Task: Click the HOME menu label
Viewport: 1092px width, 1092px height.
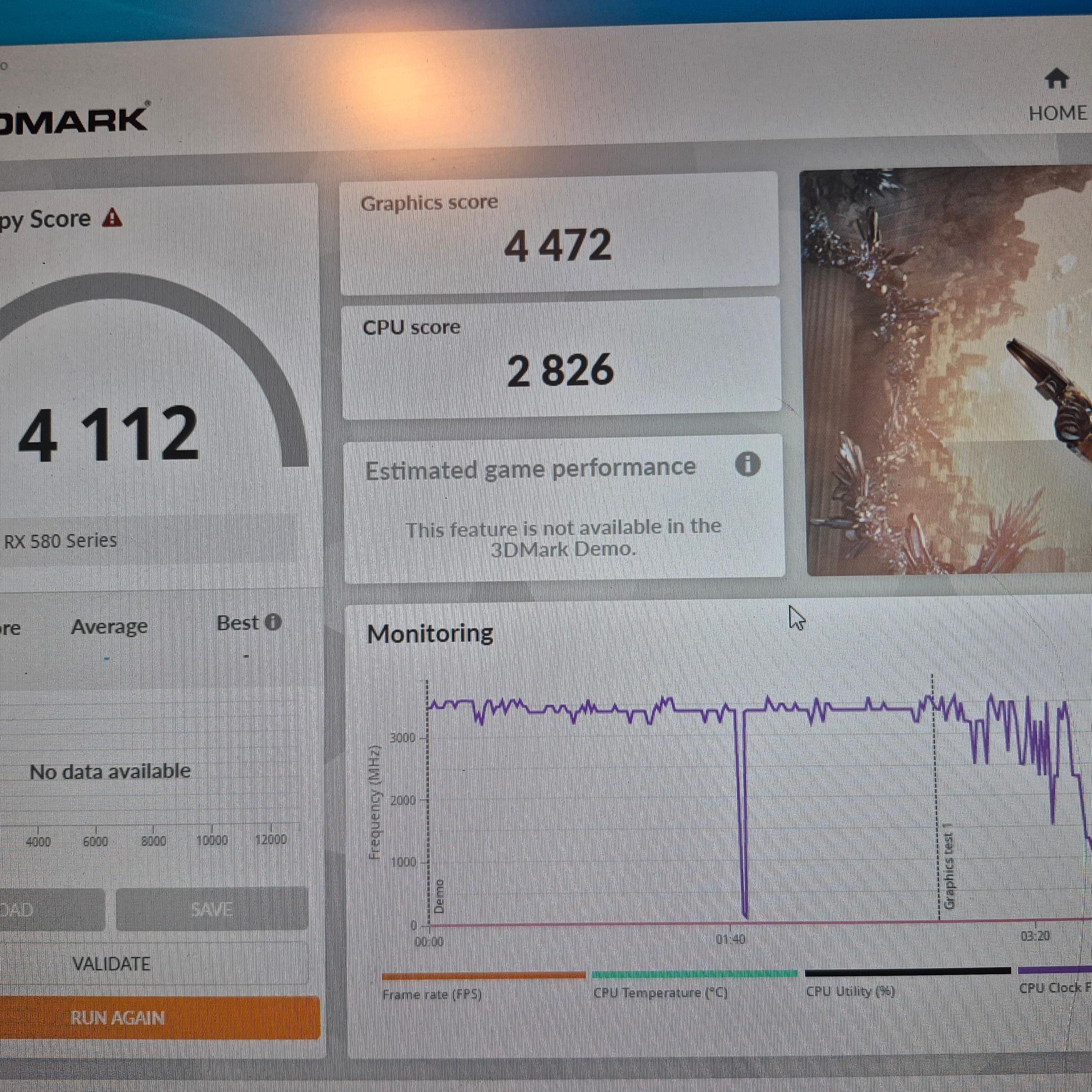Action: point(1057,113)
